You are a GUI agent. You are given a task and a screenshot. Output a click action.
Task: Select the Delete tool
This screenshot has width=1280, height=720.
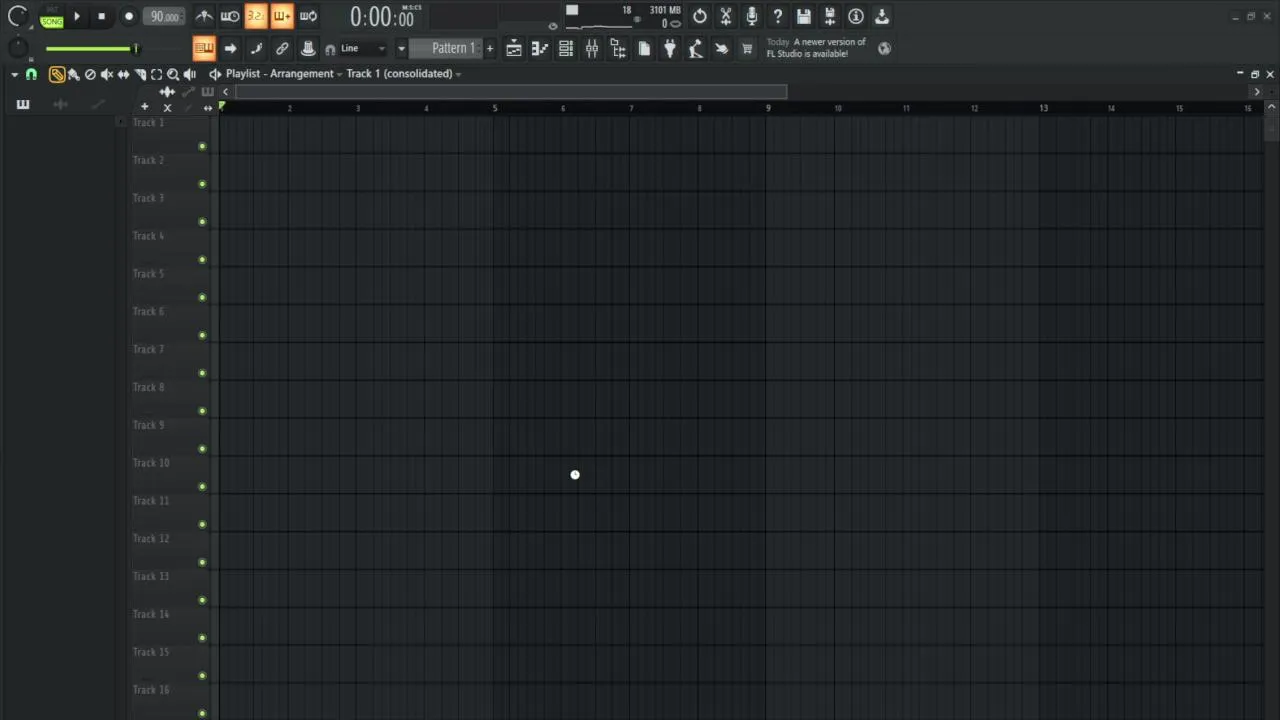coord(90,74)
